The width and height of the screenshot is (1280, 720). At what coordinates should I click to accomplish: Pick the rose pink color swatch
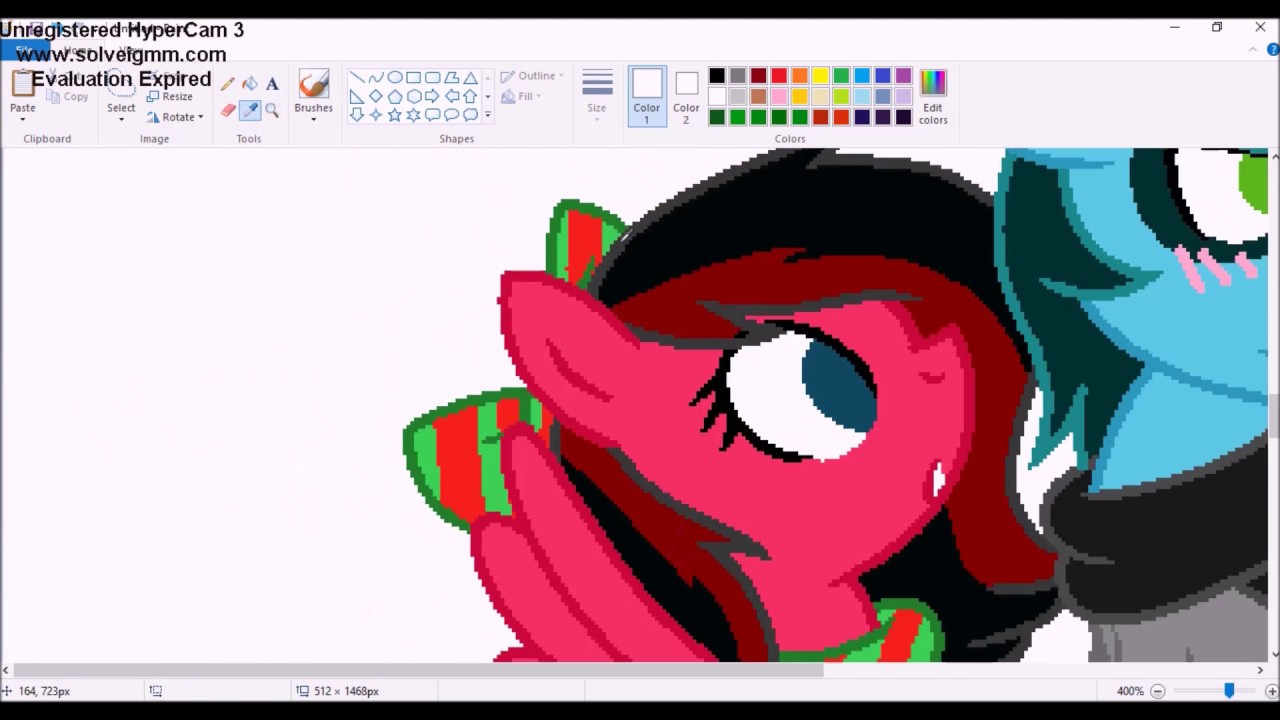(x=779, y=97)
